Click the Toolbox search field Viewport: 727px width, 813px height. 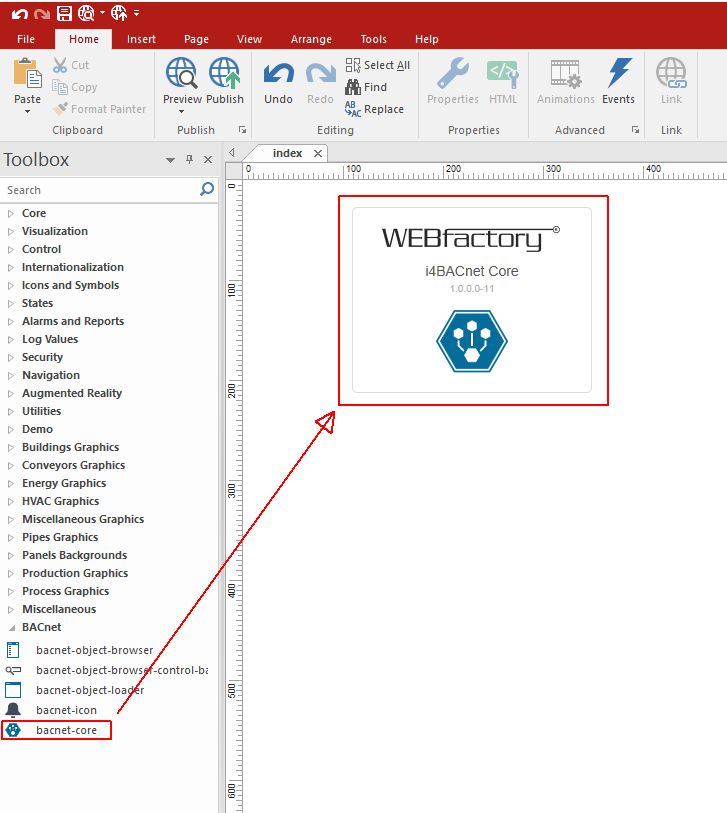(100, 190)
